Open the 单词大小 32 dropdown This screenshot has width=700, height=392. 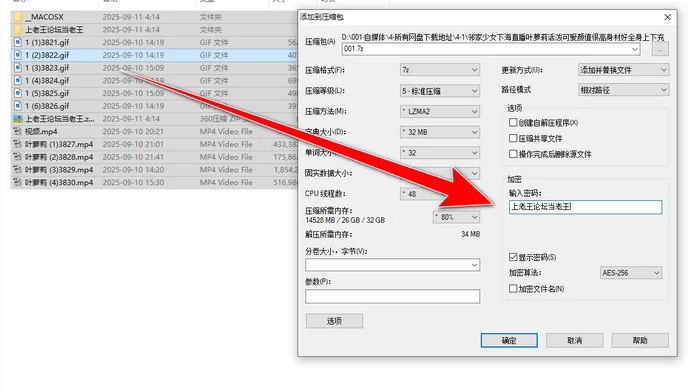(440, 153)
